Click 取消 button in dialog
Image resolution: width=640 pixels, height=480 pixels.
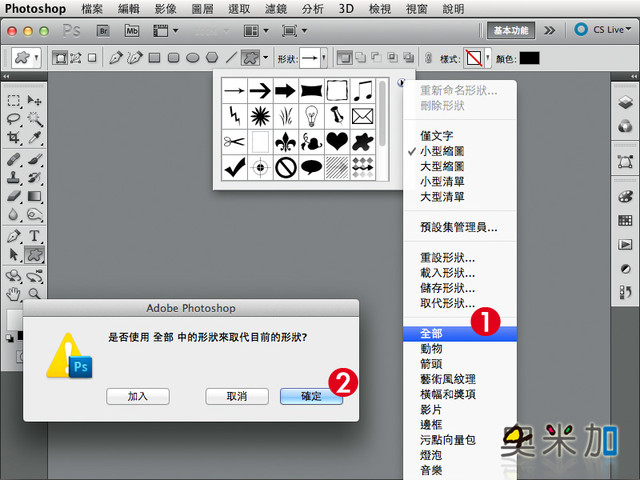click(237, 396)
